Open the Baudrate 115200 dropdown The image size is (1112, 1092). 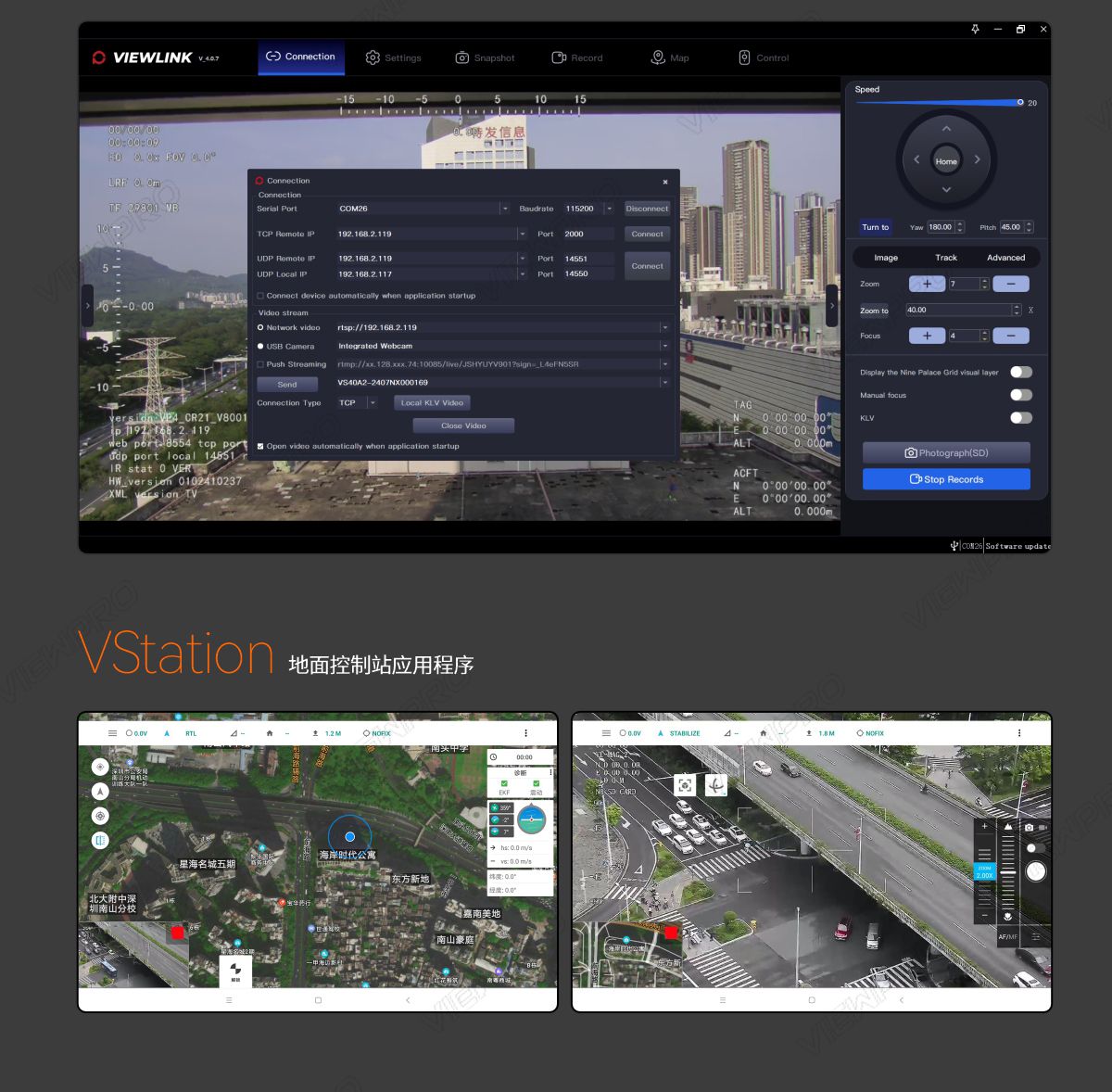click(x=609, y=209)
